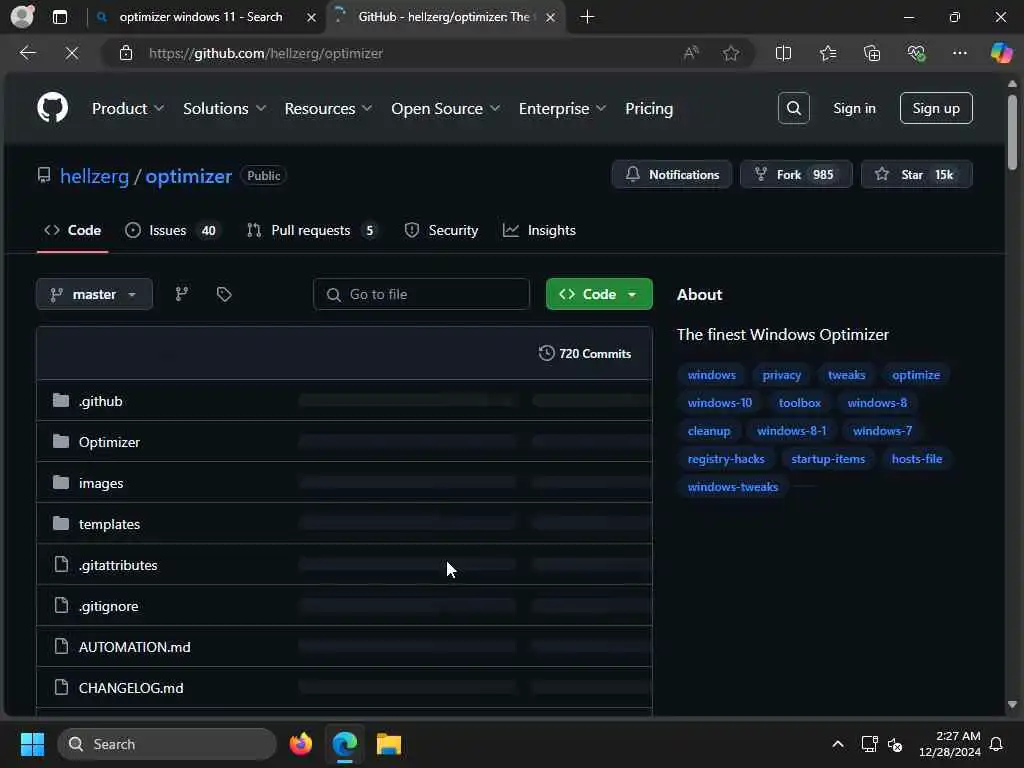The width and height of the screenshot is (1024, 768).
Task: Open the registry-hacks topic tag
Action: (726, 459)
